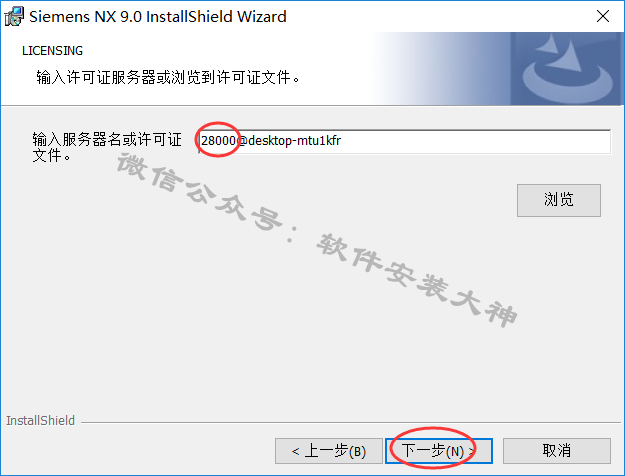Click the installer icon in the title bar

[x=14, y=16]
